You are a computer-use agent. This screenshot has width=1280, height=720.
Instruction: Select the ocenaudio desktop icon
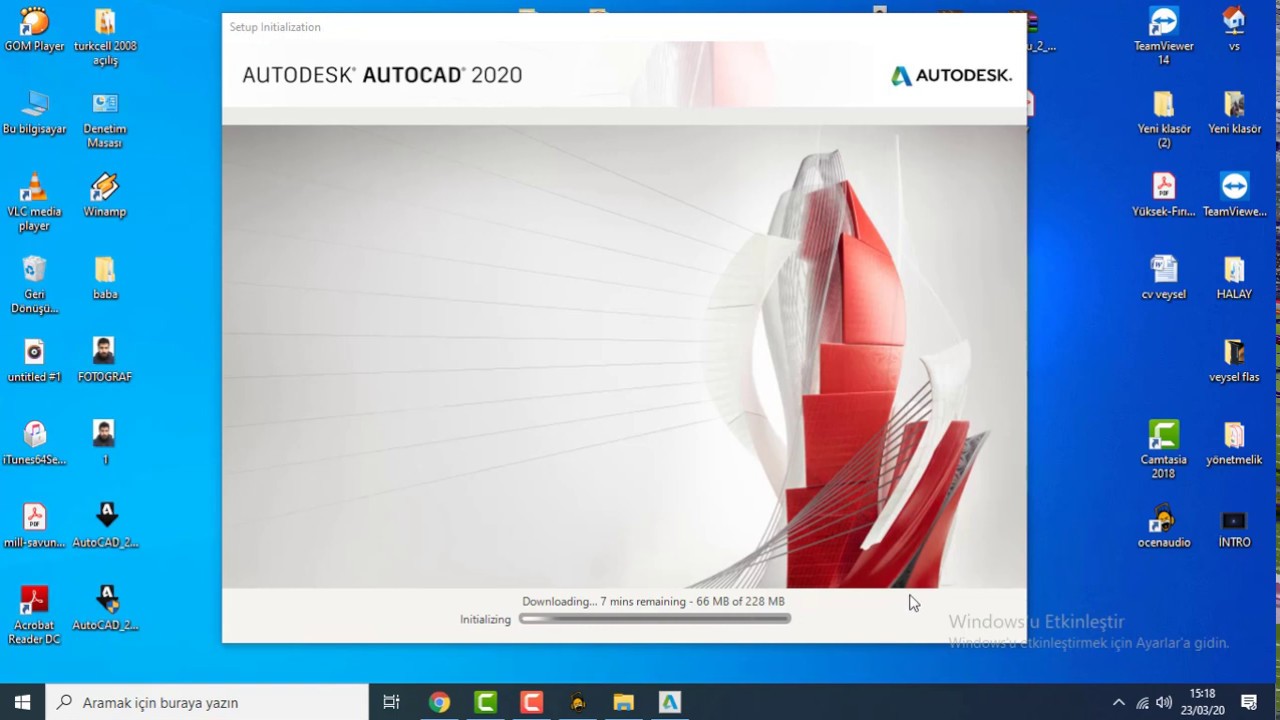click(1164, 527)
